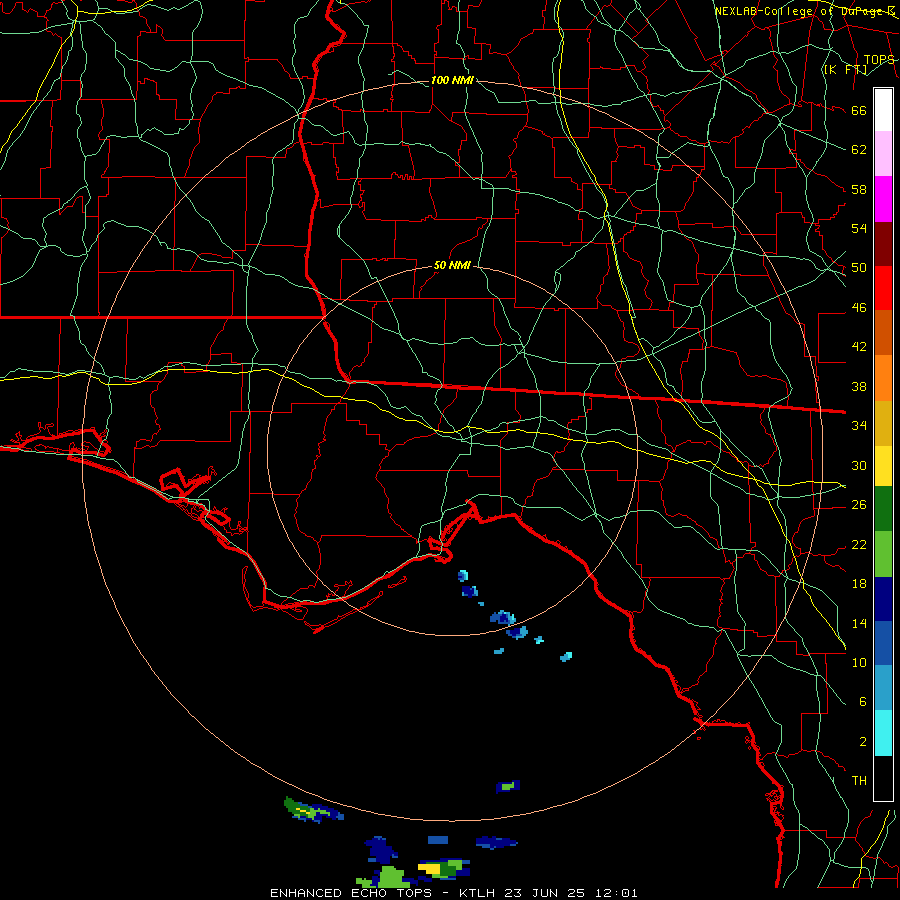Click the small echo with green center inside the south ring
The image size is (900, 900).
click(x=508, y=786)
